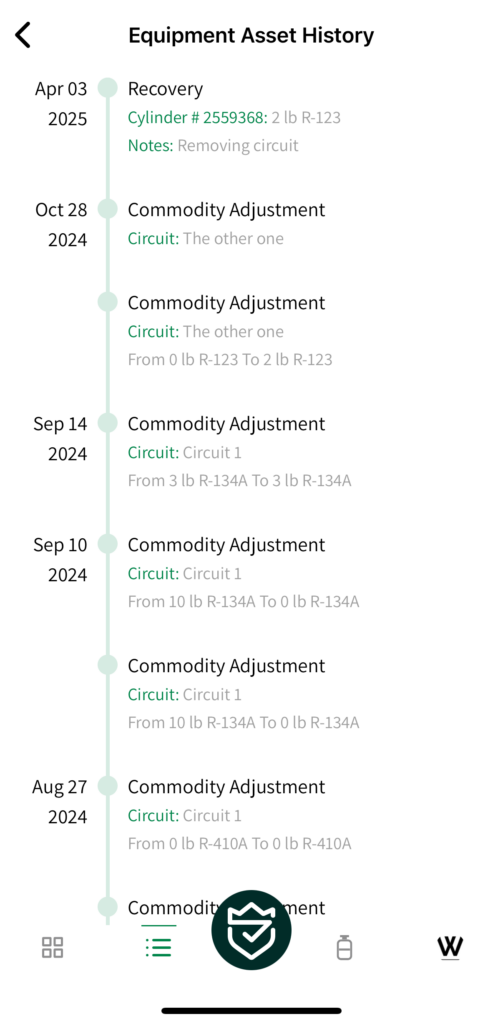
Task: Tap the Apr 03 2025 timeline dot
Action: [107, 88]
